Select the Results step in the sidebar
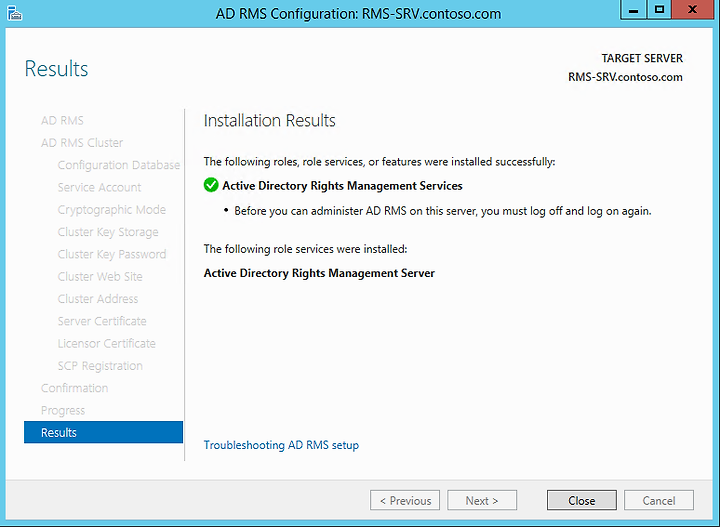The width and height of the screenshot is (720, 527). pyautogui.click(x=103, y=432)
